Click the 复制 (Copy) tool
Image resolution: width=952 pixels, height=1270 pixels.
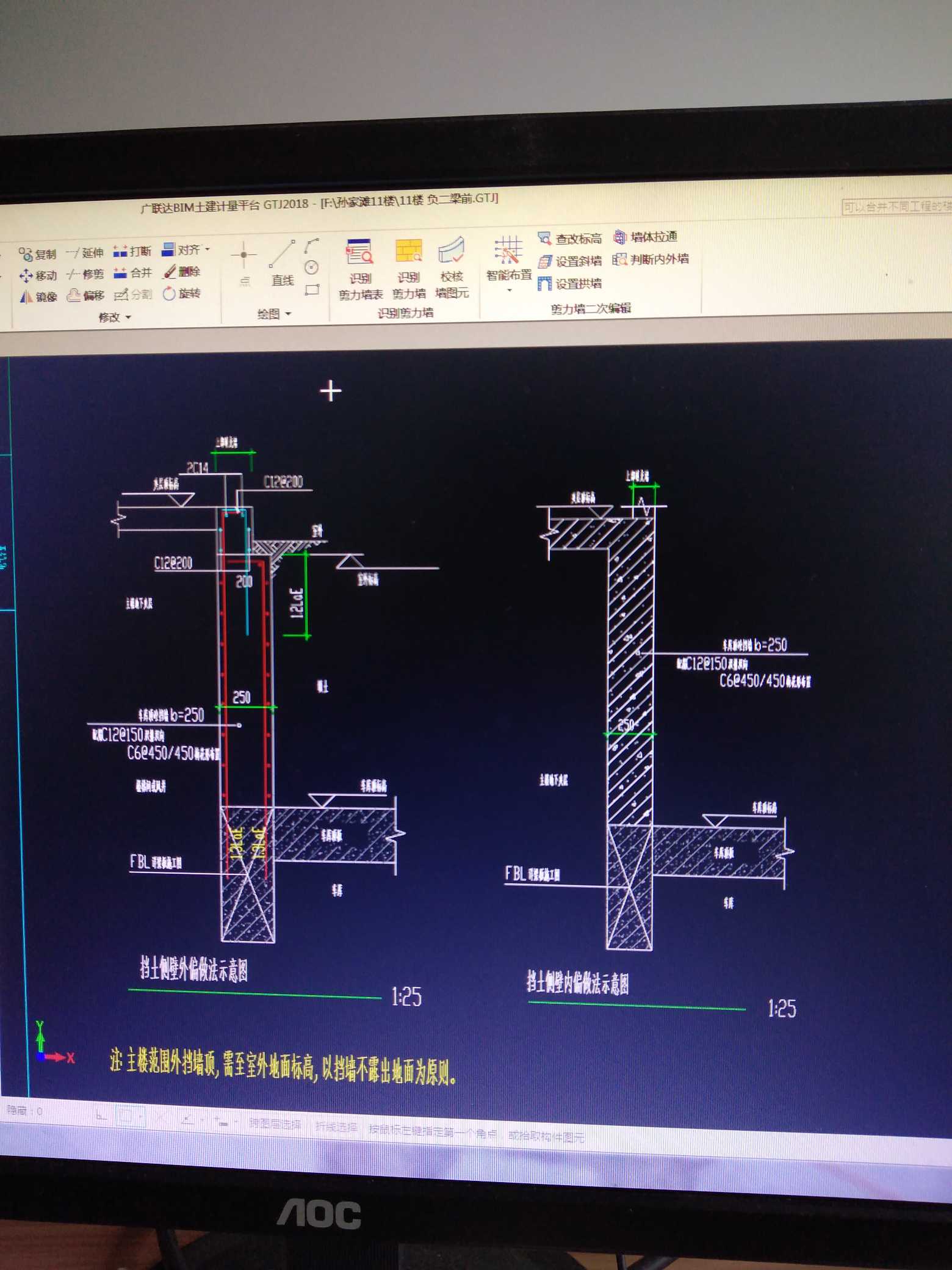coord(37,254)
